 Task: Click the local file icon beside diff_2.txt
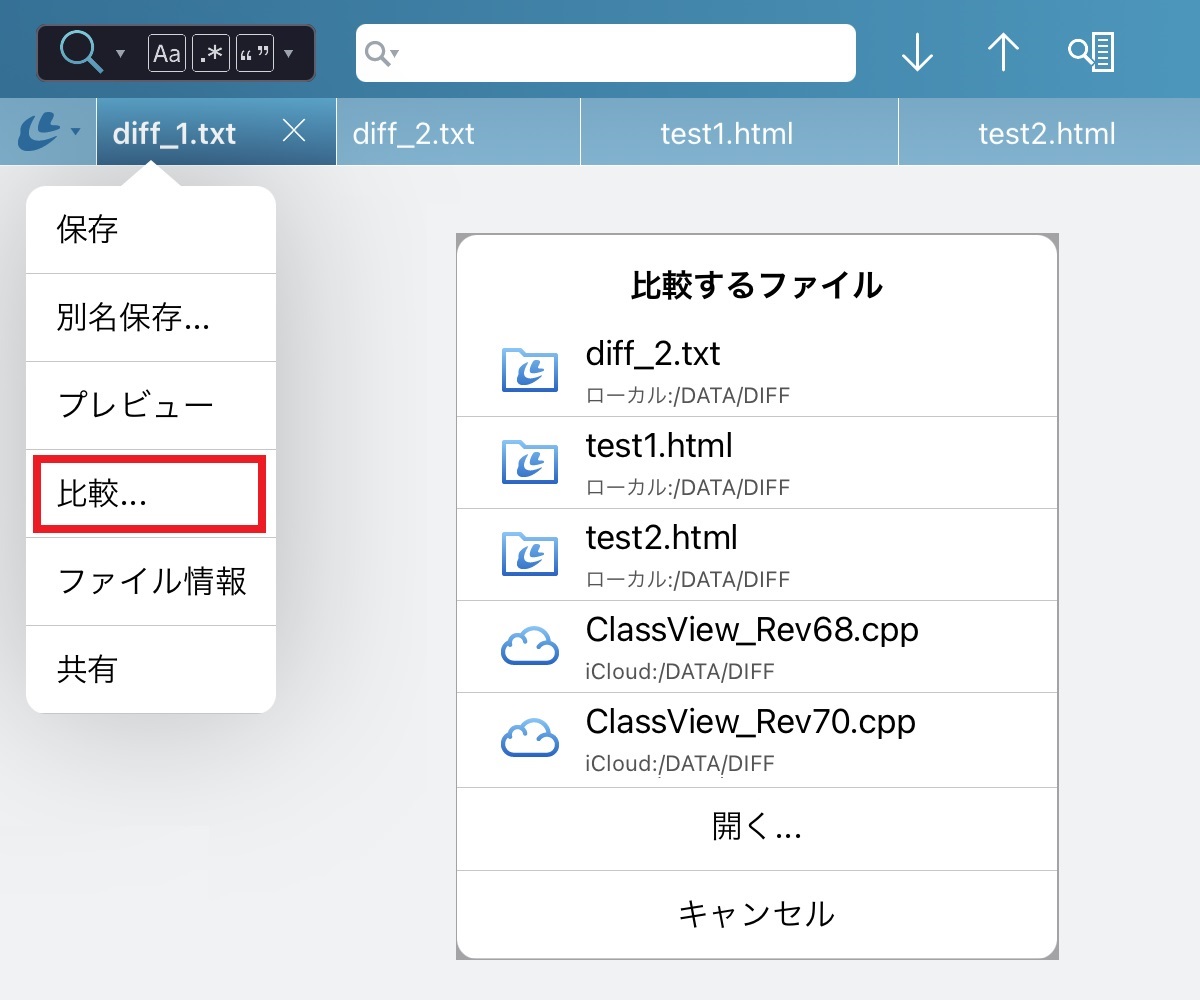click(530, 369)
